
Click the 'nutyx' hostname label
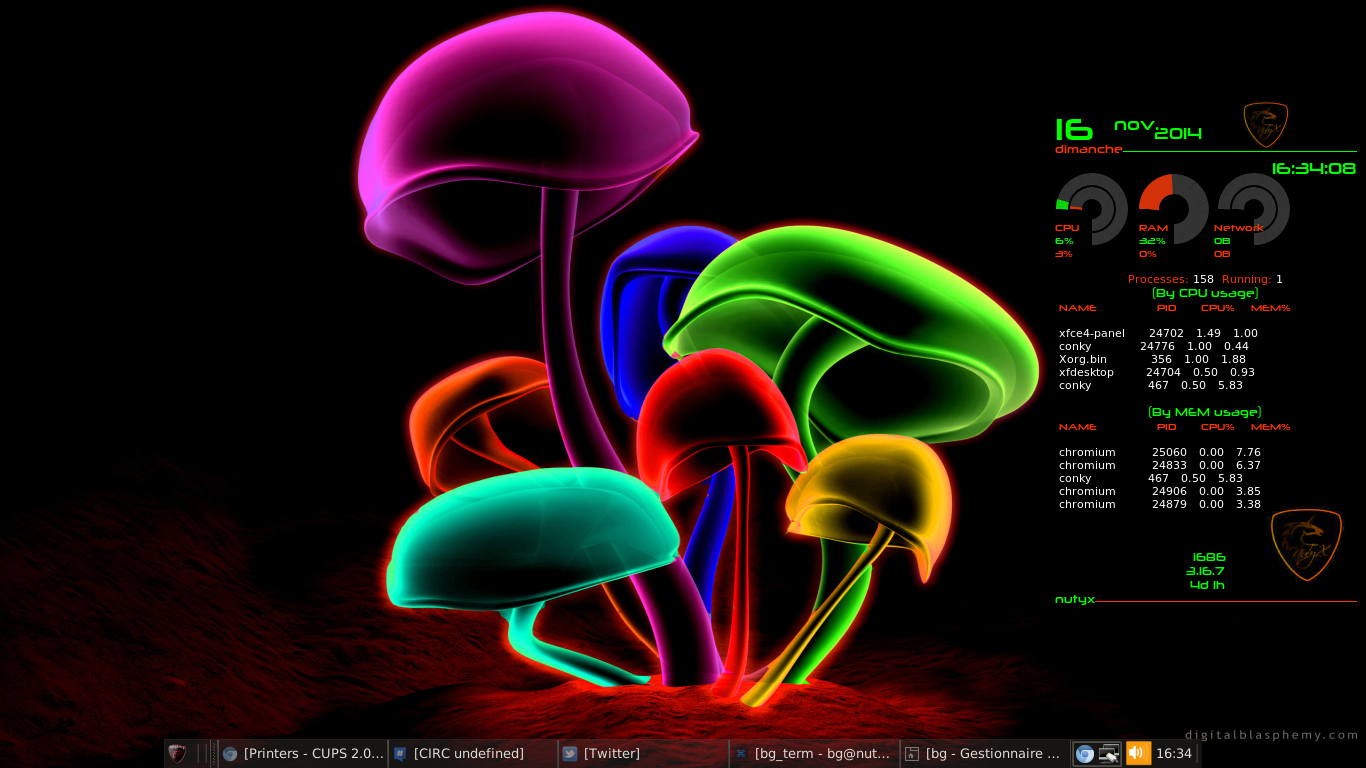(x=1075, y=599)
